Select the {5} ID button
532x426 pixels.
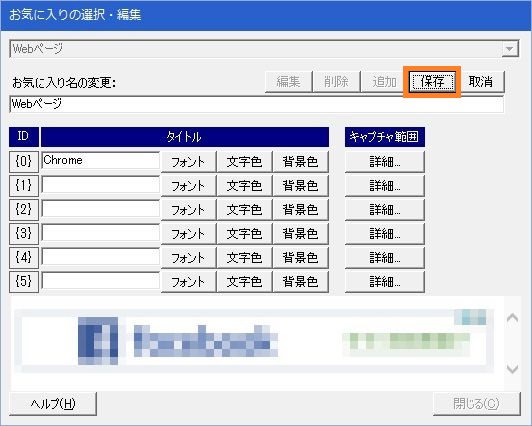tap(24, 282)
